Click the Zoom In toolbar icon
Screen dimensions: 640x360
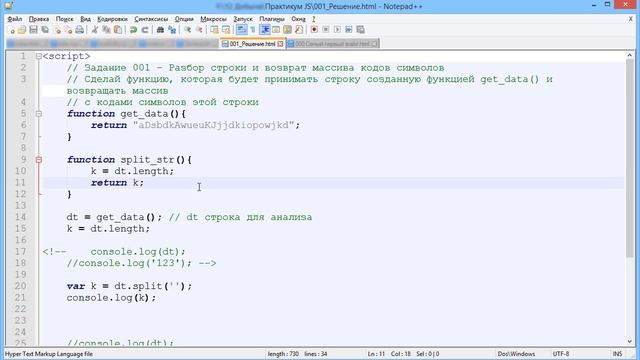pos(187,30)
